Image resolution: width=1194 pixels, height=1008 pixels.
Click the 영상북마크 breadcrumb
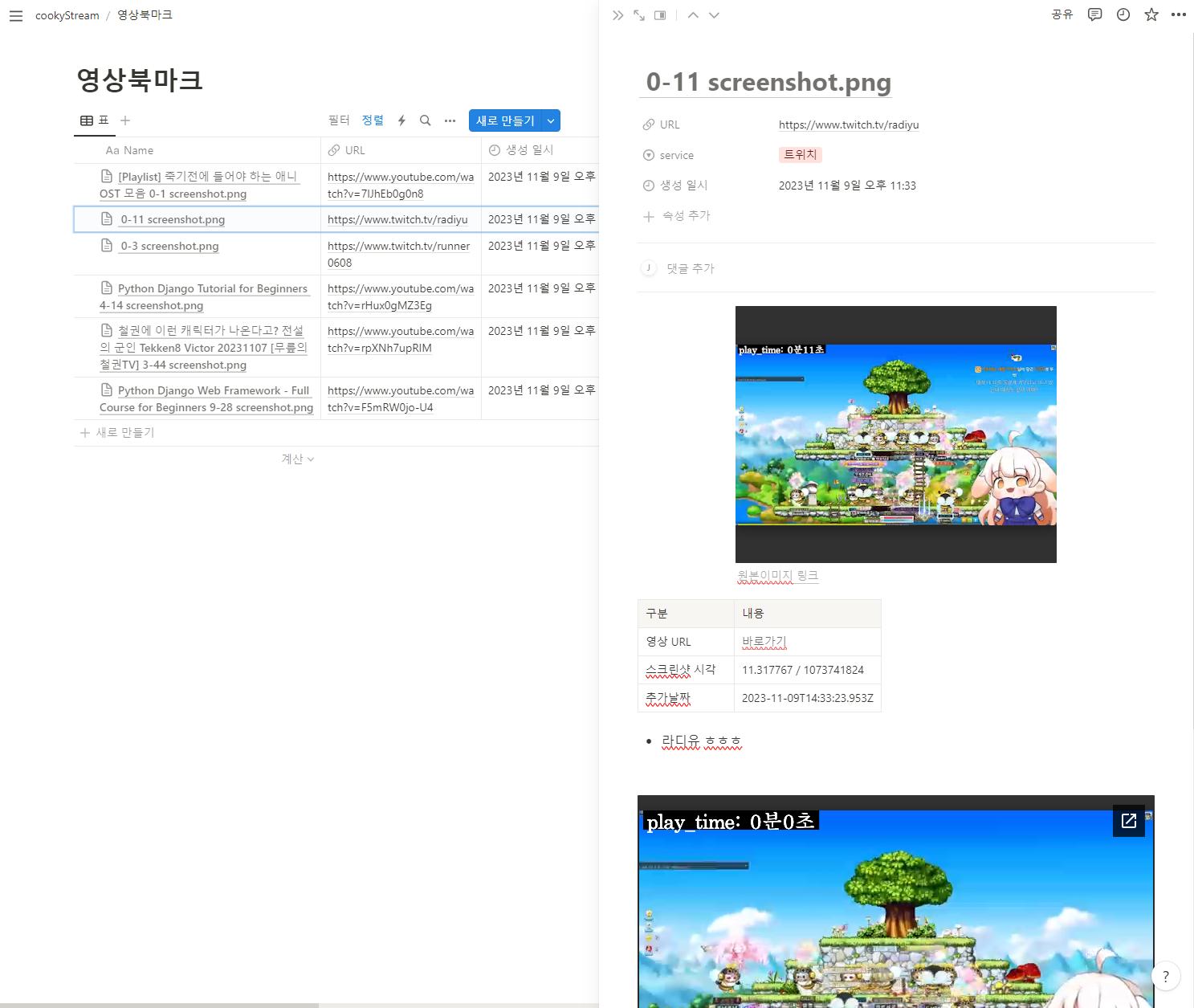145,15
